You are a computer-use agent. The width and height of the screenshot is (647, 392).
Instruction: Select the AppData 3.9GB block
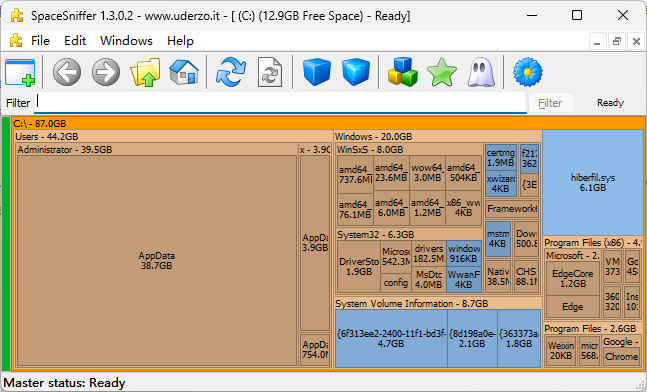315,243
